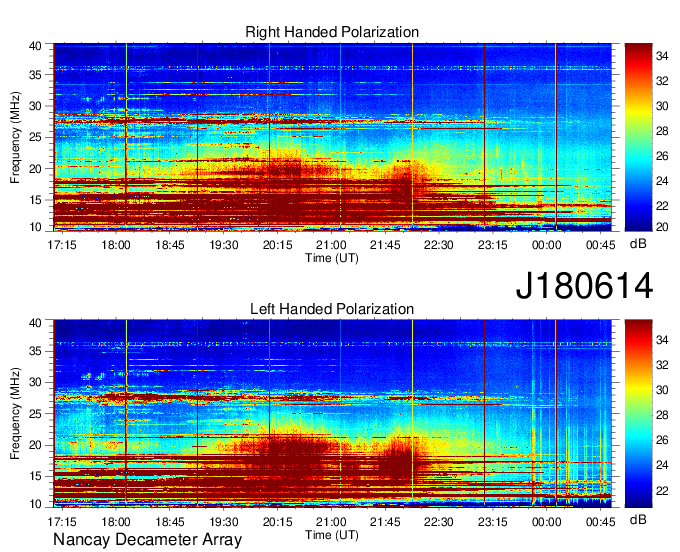Screen dimensions: 680x552
Task: Click the "dB" unit label of the top colorbar
Action: pyautogui.click(x=638, y=244)
